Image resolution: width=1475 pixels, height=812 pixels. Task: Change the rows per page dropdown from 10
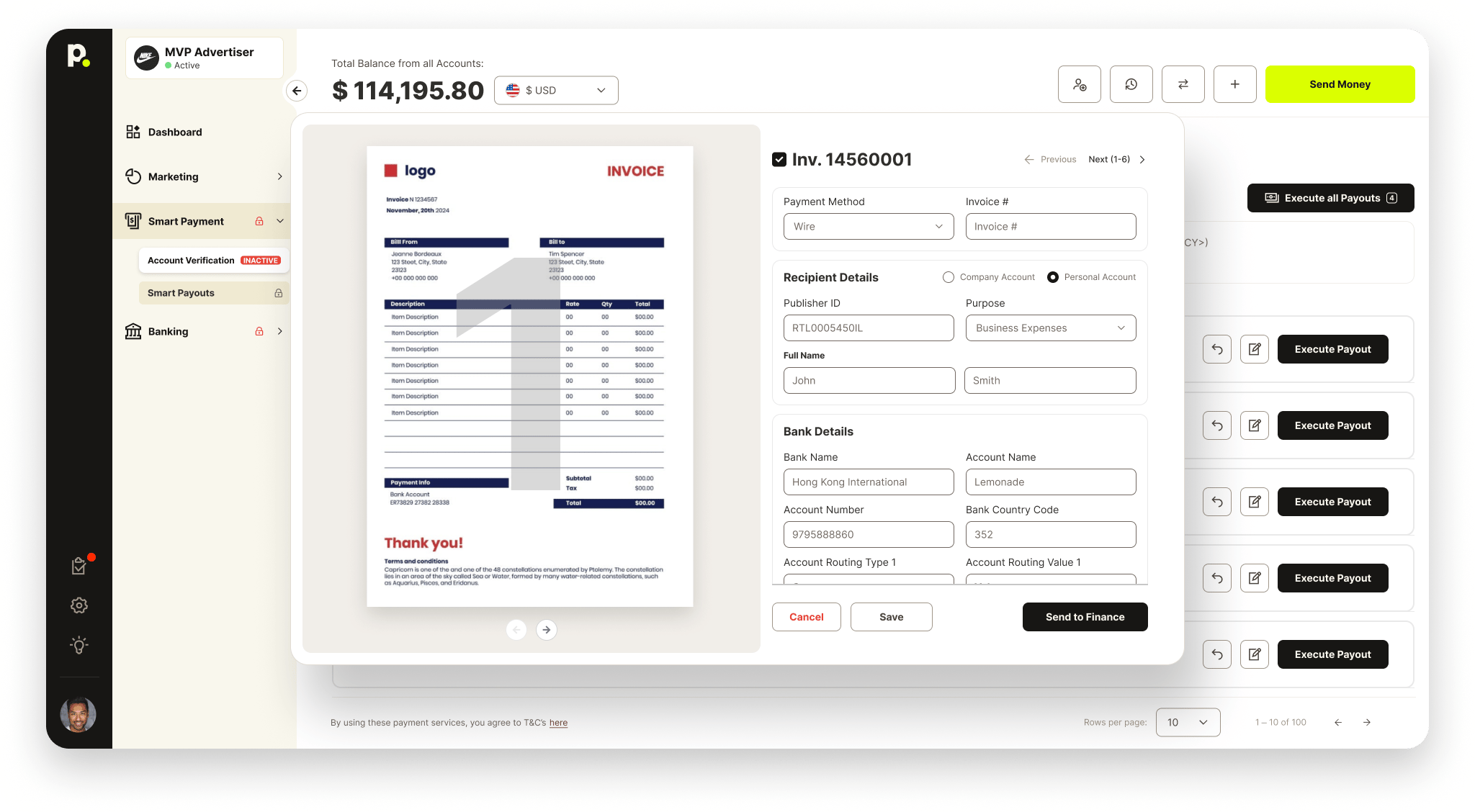point(1188,722)
